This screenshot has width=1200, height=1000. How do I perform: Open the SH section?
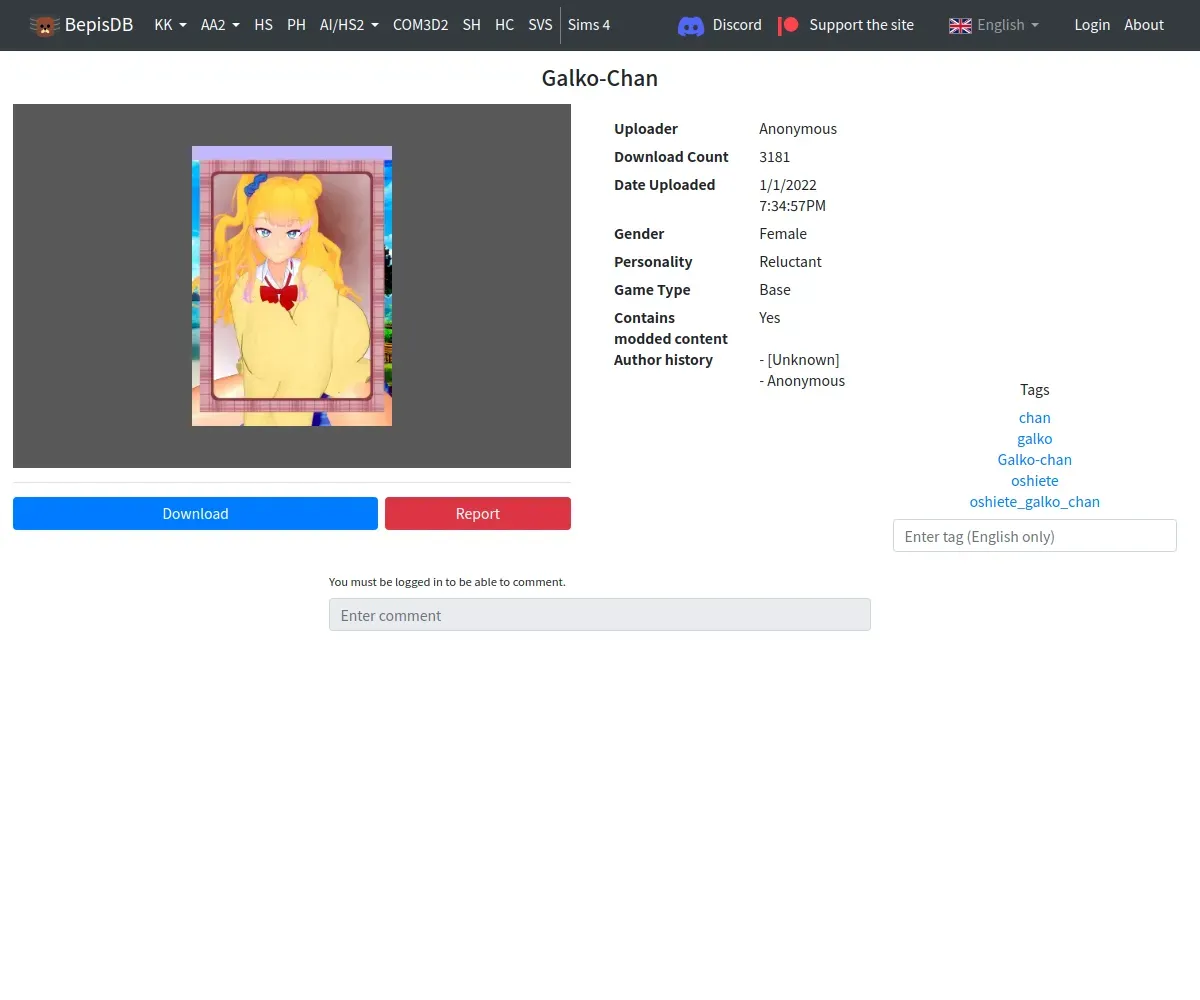point(471,25)
